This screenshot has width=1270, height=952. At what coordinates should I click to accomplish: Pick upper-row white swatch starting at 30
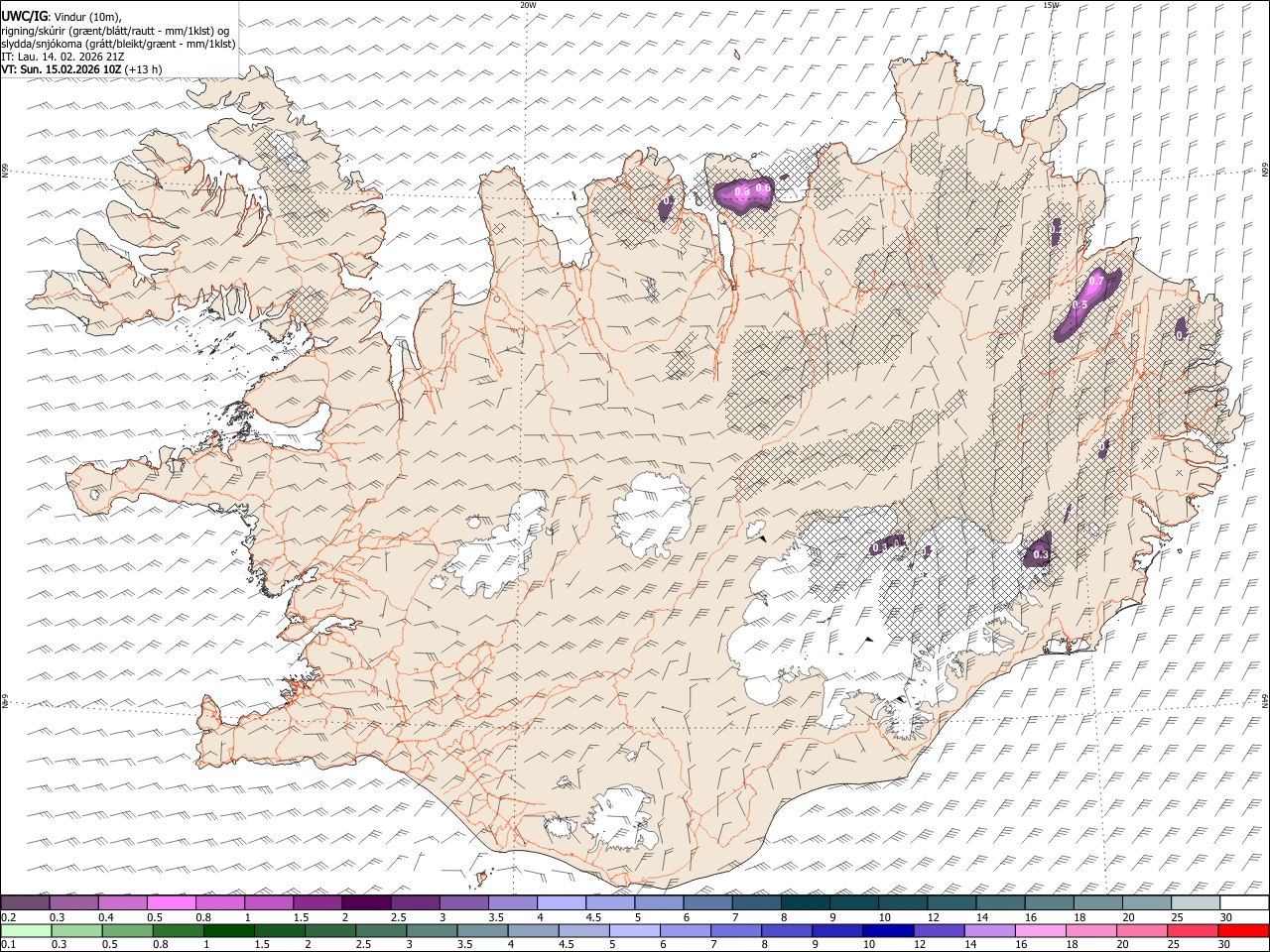coord(1244,903)
